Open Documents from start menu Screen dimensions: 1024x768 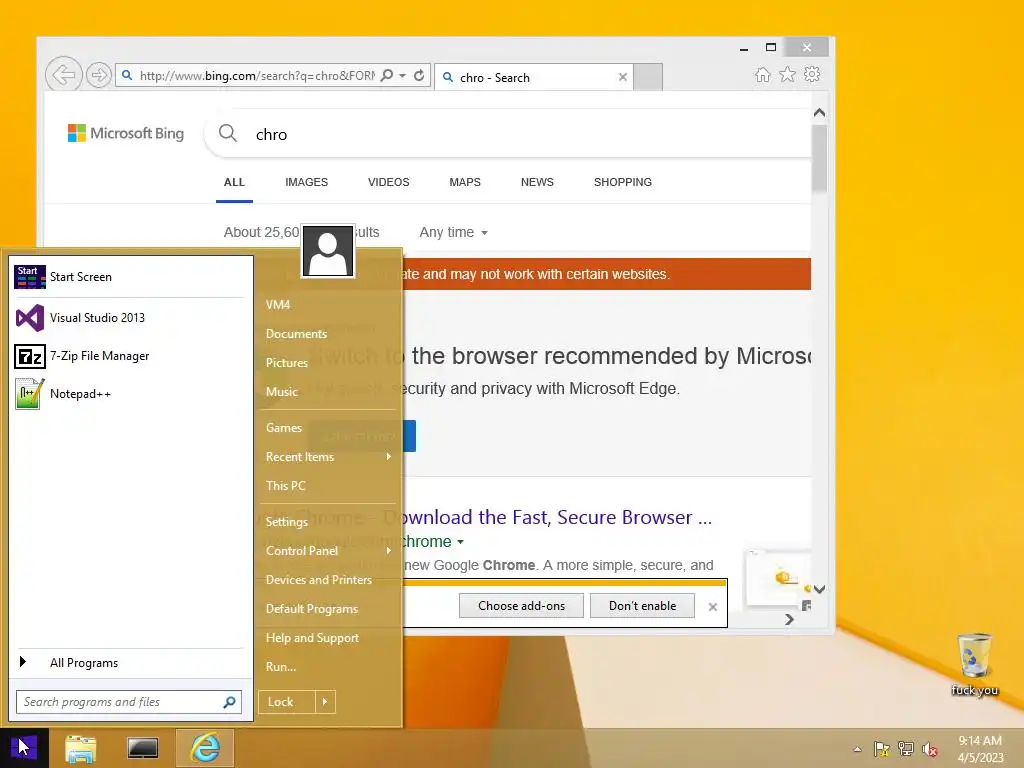click(296, 334)
